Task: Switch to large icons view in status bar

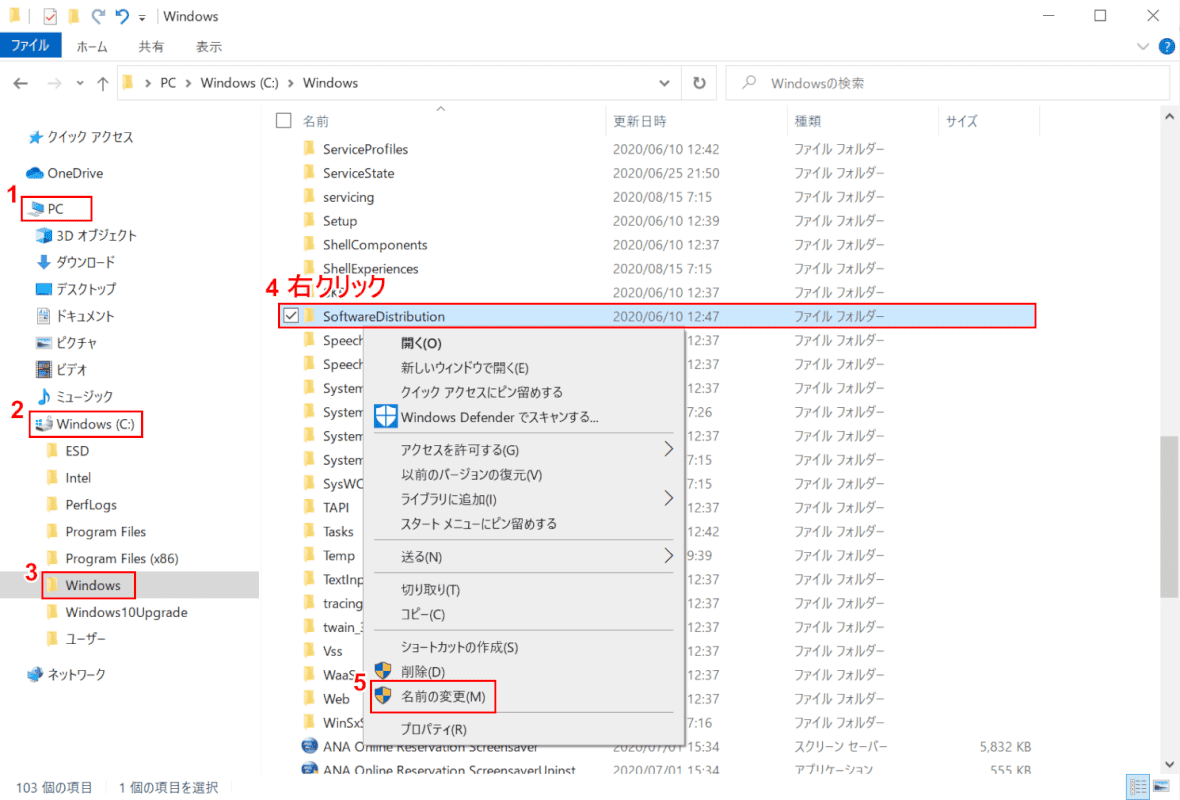Action: pyautogui.click(x=1161, y=787)
